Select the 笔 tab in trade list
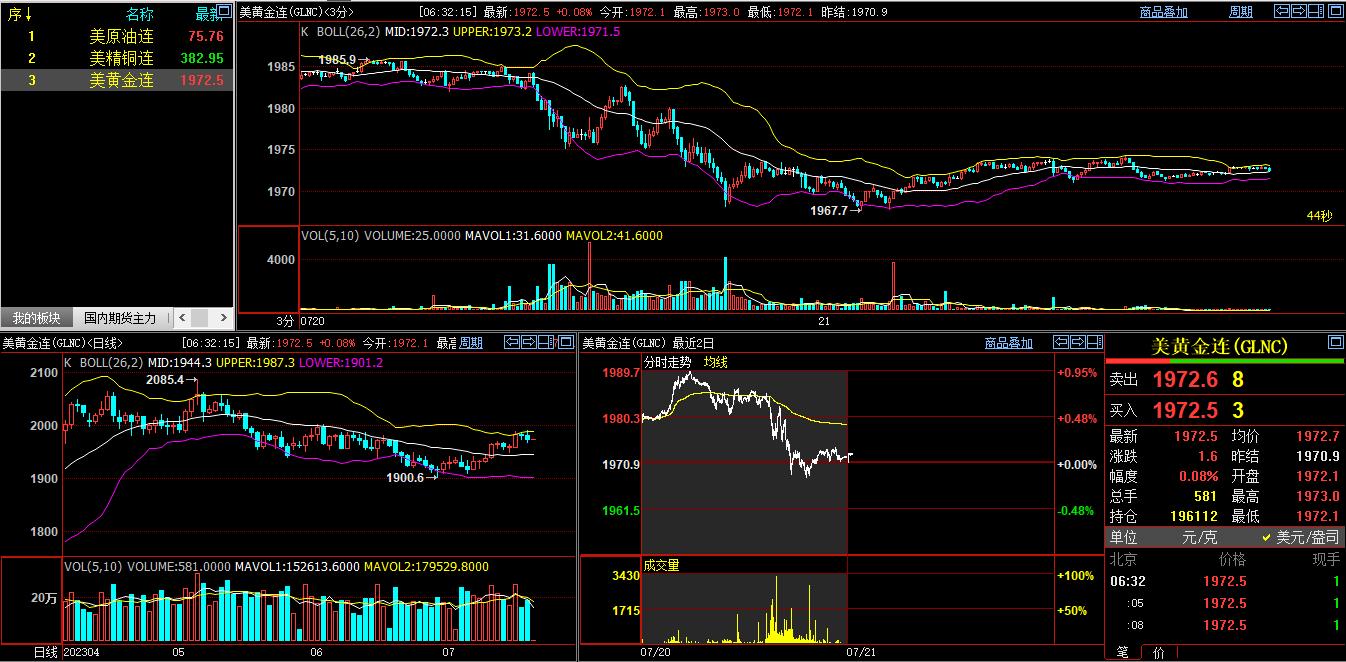This screenshot has width=1346, height=662. [x=1122, y=652]
